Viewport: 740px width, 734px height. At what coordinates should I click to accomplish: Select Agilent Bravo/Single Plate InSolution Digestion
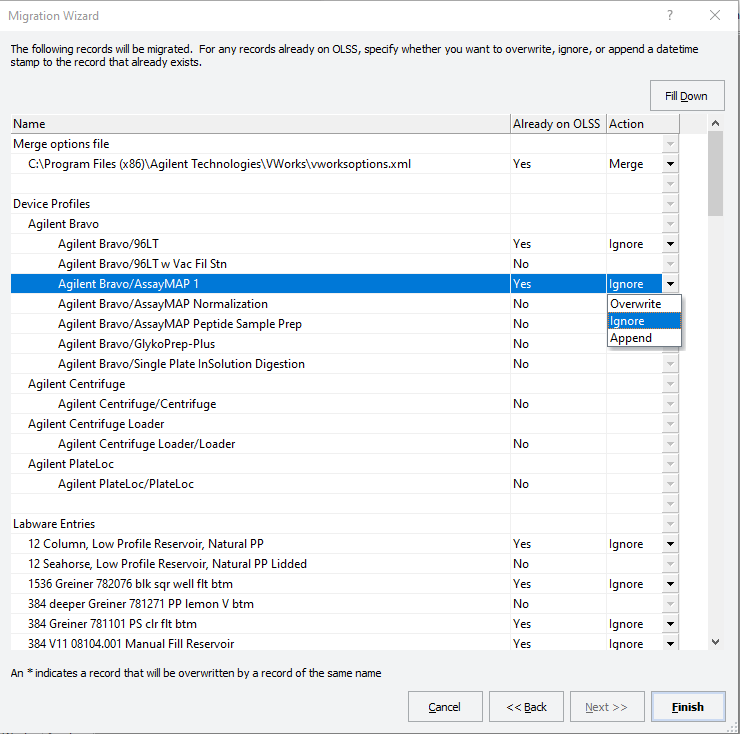point(345,363)
